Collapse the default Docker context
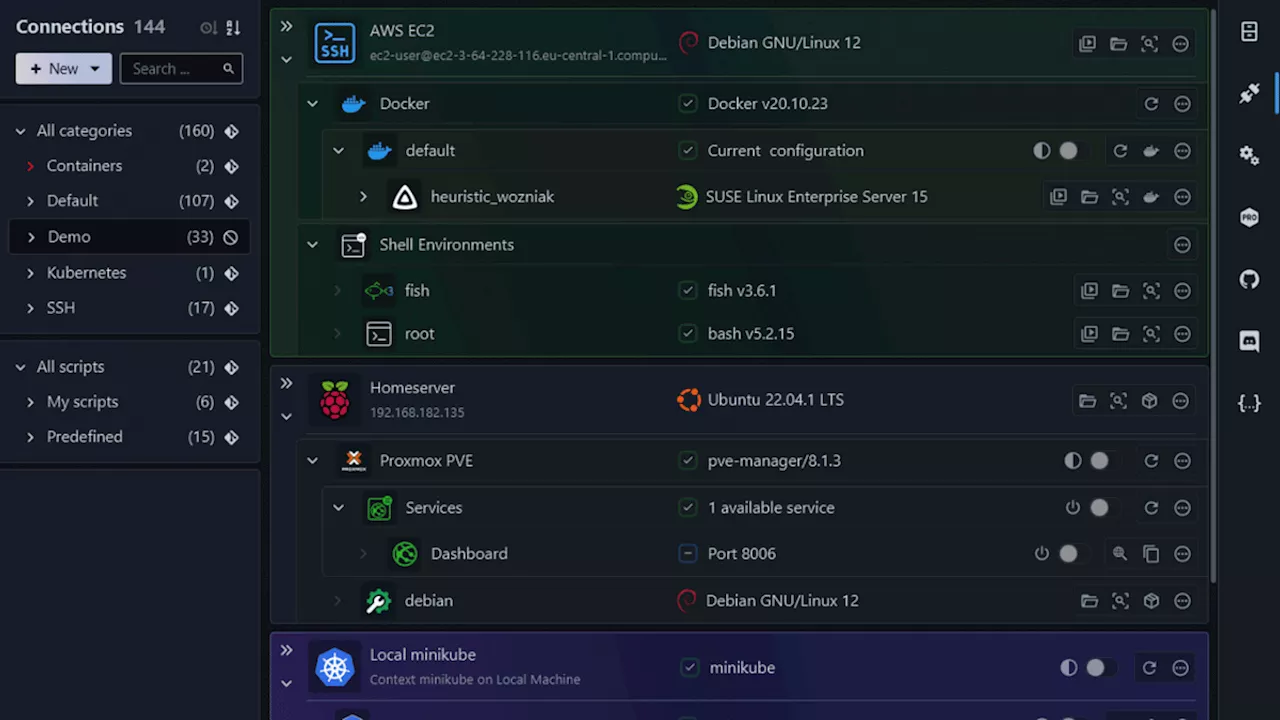 338,151
